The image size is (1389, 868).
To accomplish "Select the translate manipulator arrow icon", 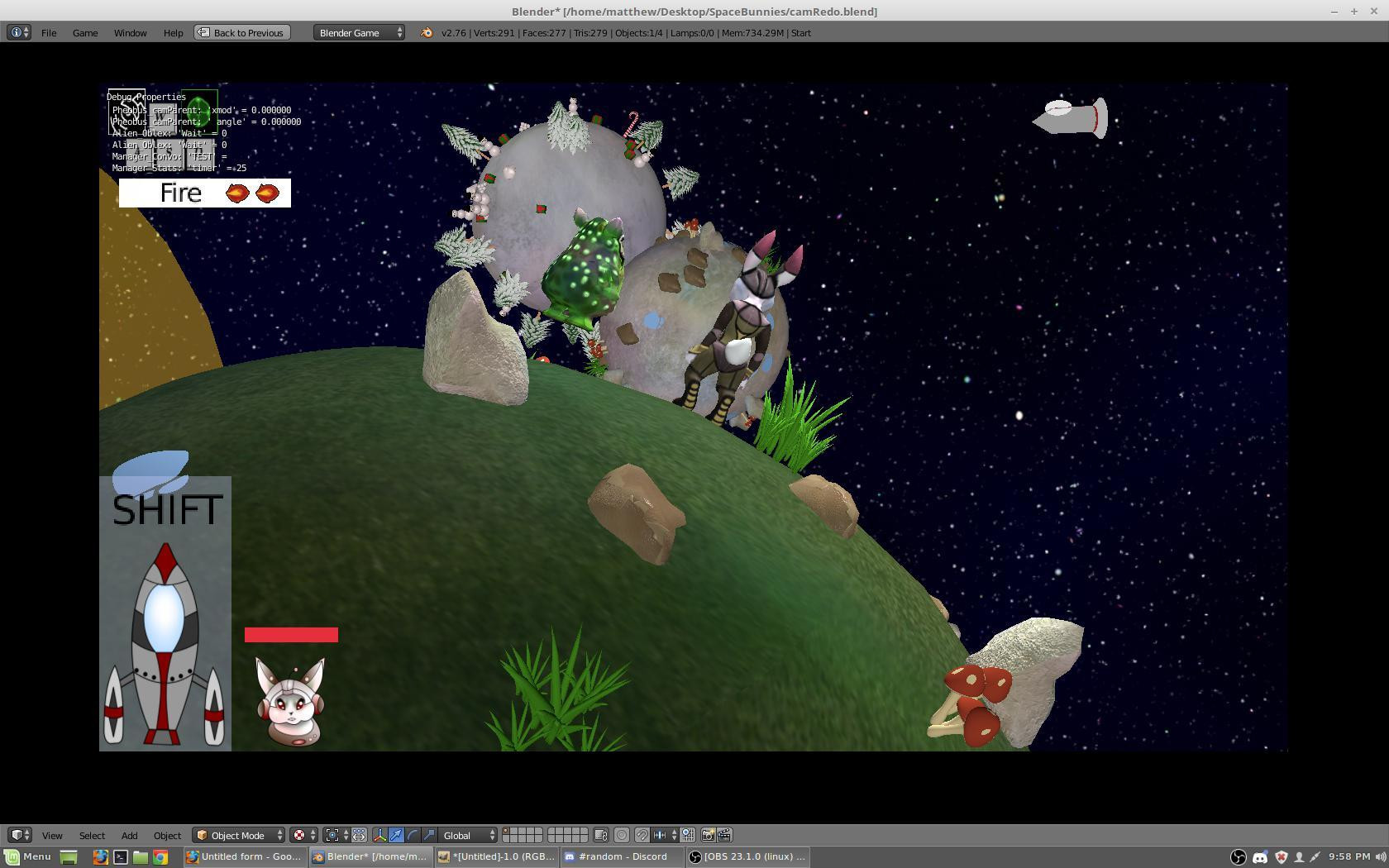I will [396, 835].
